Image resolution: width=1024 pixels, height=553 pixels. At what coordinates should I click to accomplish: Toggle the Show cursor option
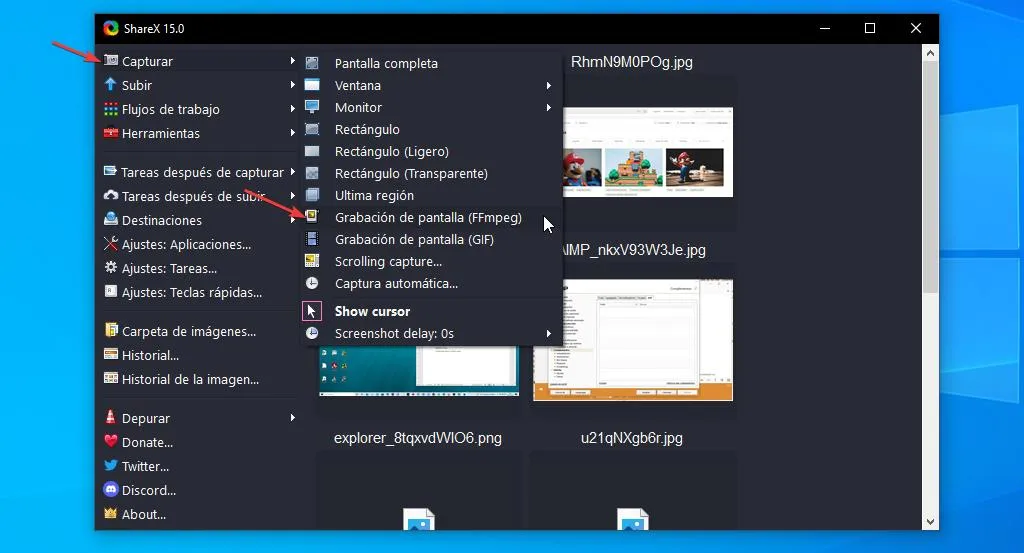click(371, 311)
